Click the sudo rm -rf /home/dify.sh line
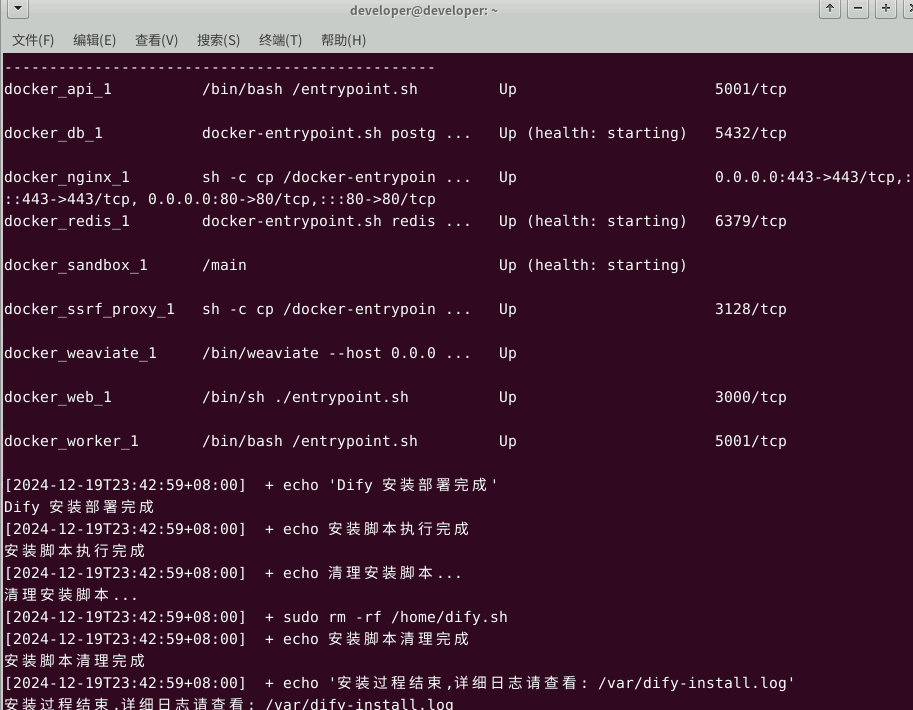The height and width of the screenshot is (710, 913). click(256, 617)
